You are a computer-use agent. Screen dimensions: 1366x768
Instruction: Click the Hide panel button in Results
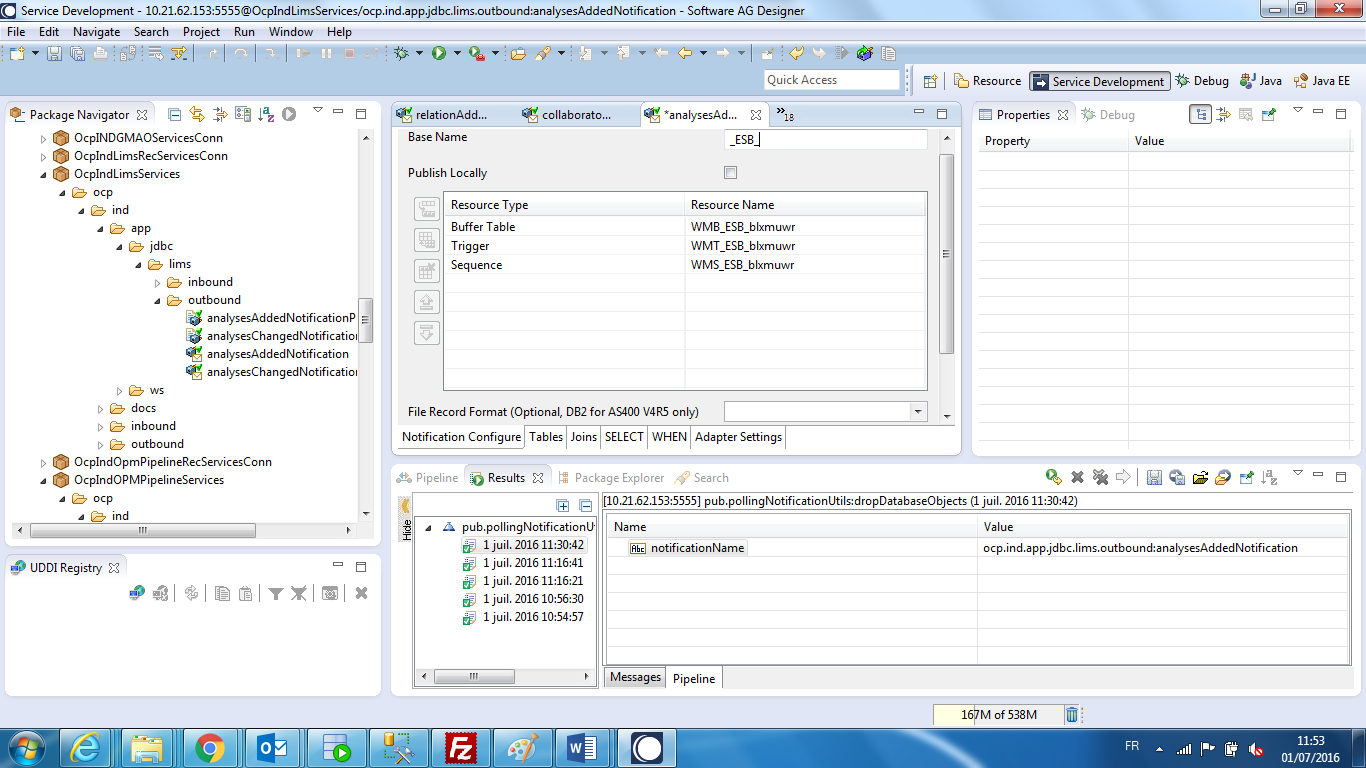(x=406, y=520)
